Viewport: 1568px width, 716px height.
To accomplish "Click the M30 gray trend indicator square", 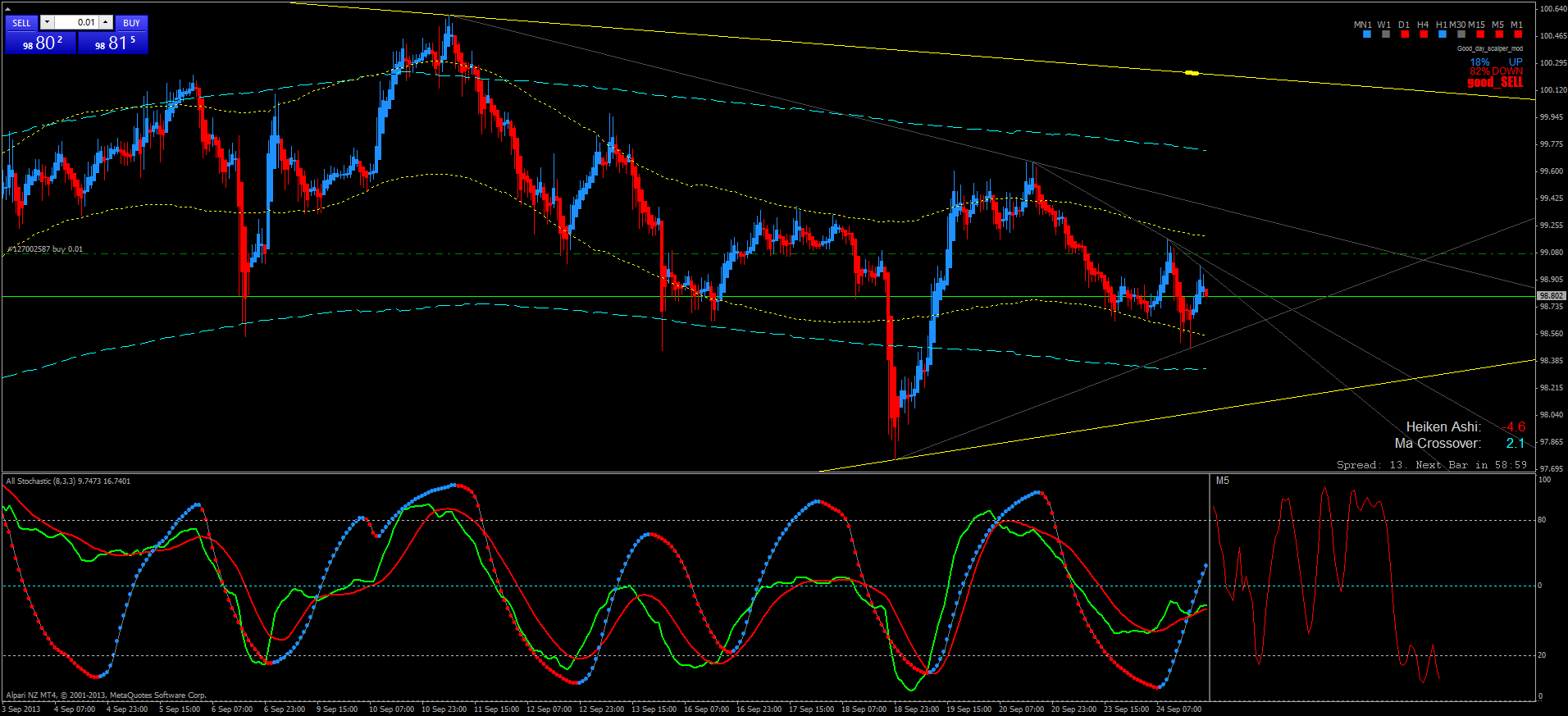I will click(1461, 34).
